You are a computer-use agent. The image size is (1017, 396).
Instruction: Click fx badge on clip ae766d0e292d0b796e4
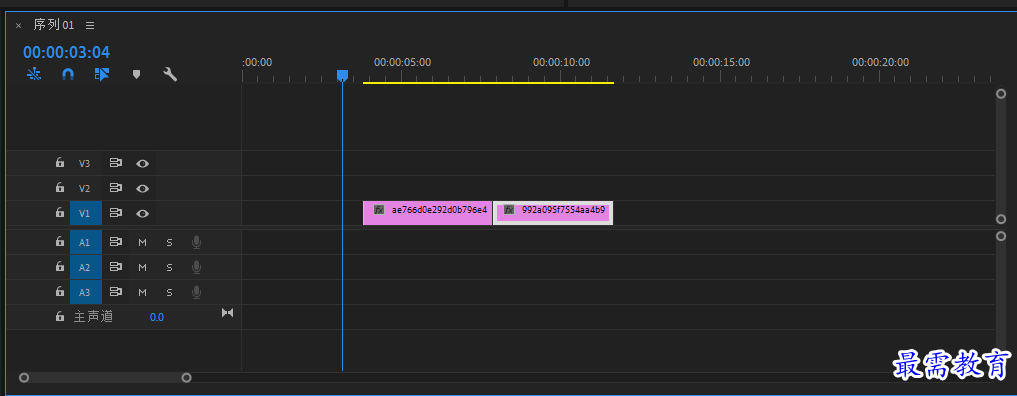click(379, 210)
